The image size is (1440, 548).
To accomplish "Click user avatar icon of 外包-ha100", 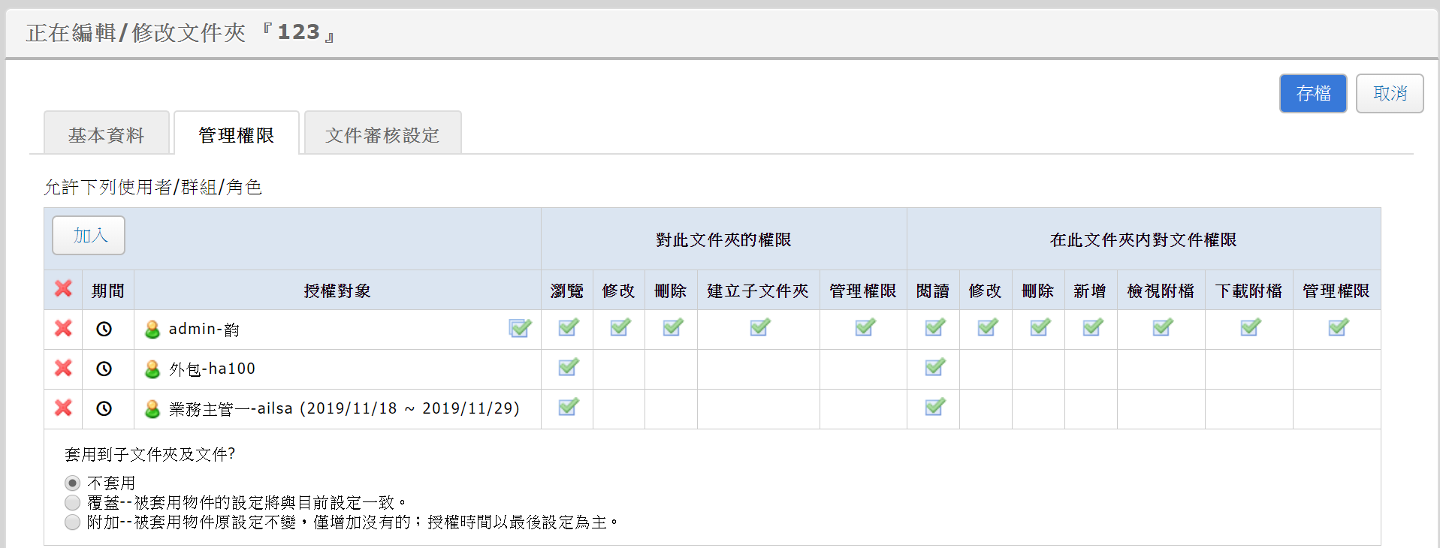I will click(x=153, y=369).
